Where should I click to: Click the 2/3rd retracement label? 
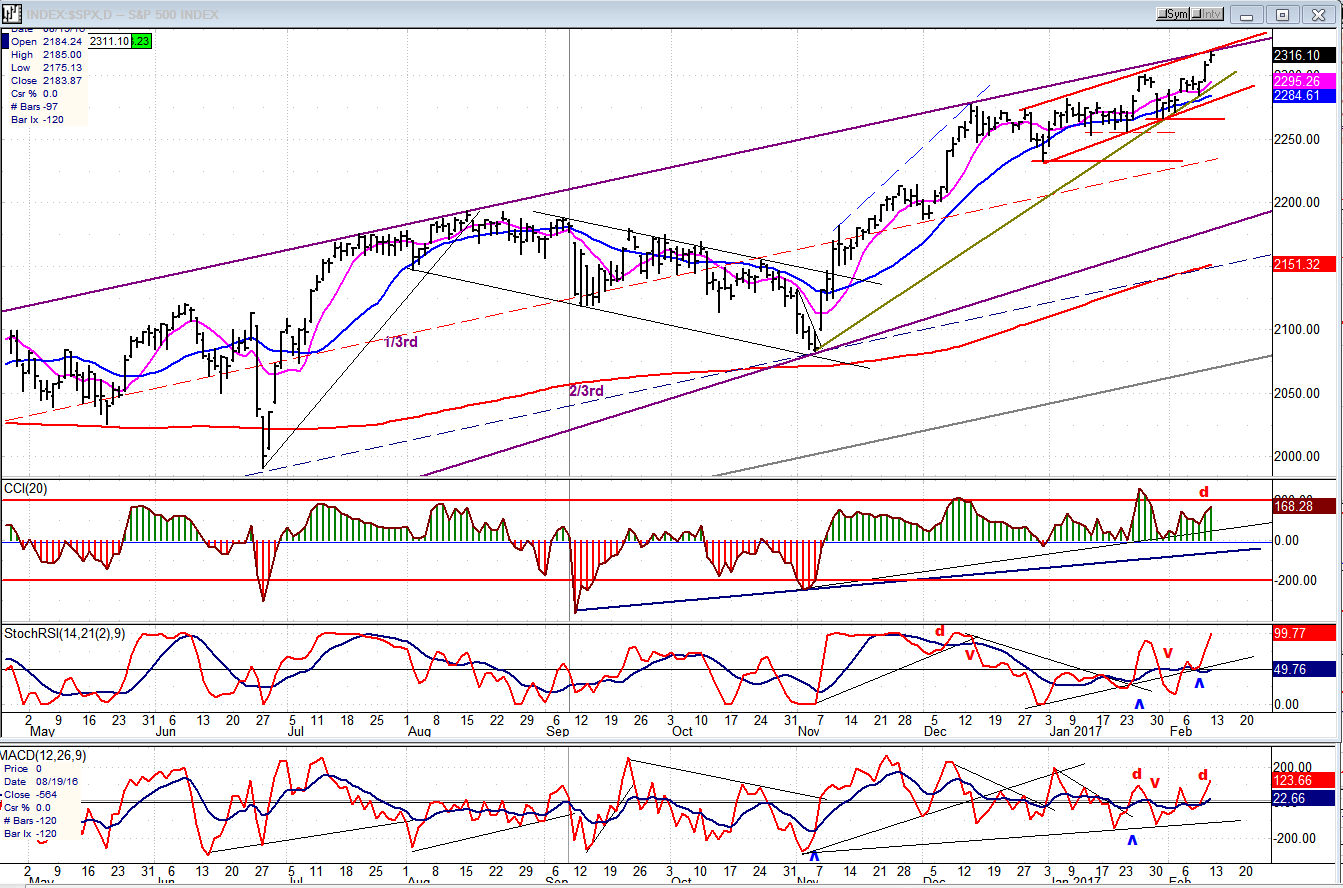[586, 391]
